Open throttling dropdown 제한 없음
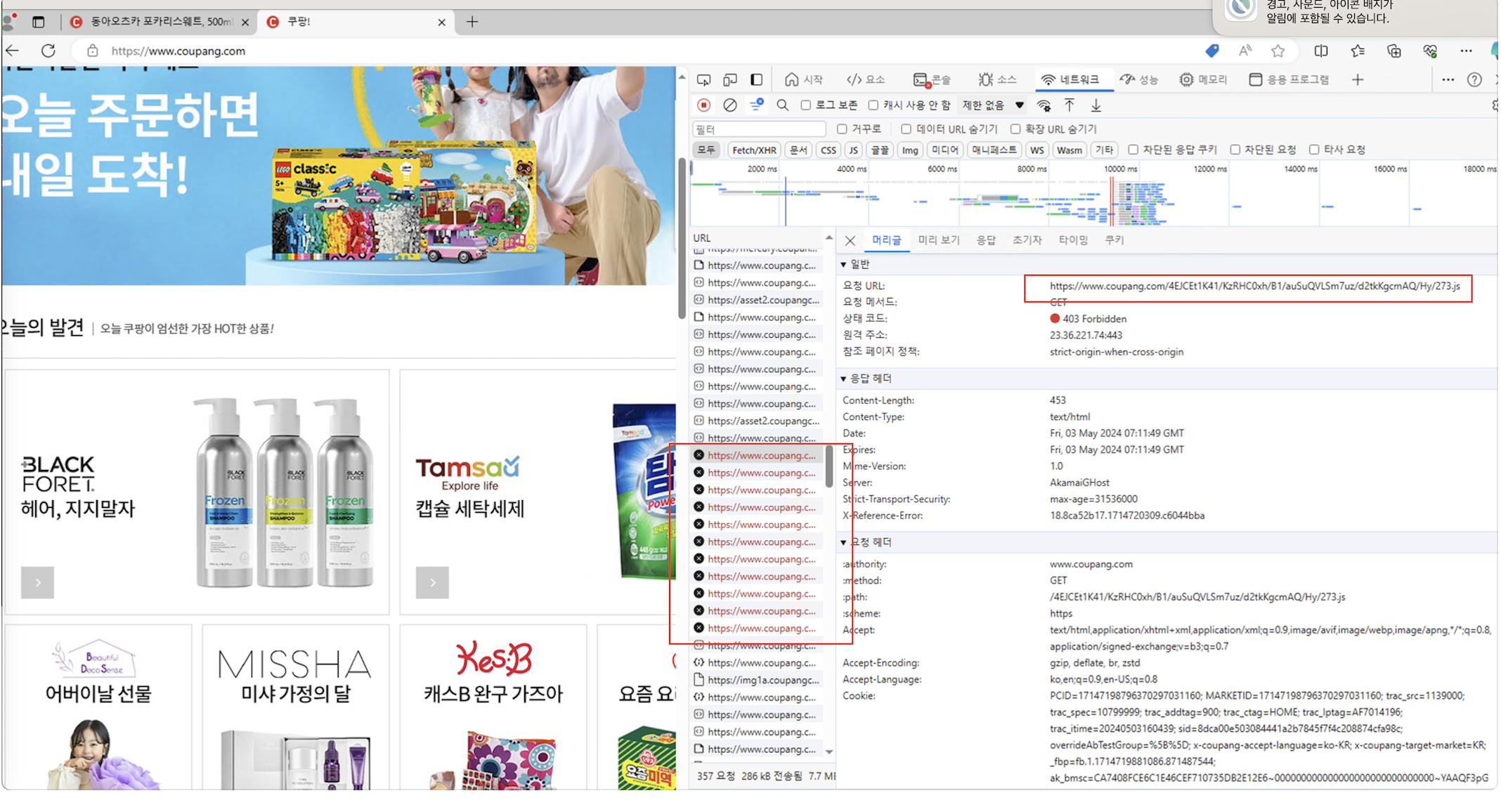The height and width of the screenshot is (812, 1501). (x=993, y=105)
